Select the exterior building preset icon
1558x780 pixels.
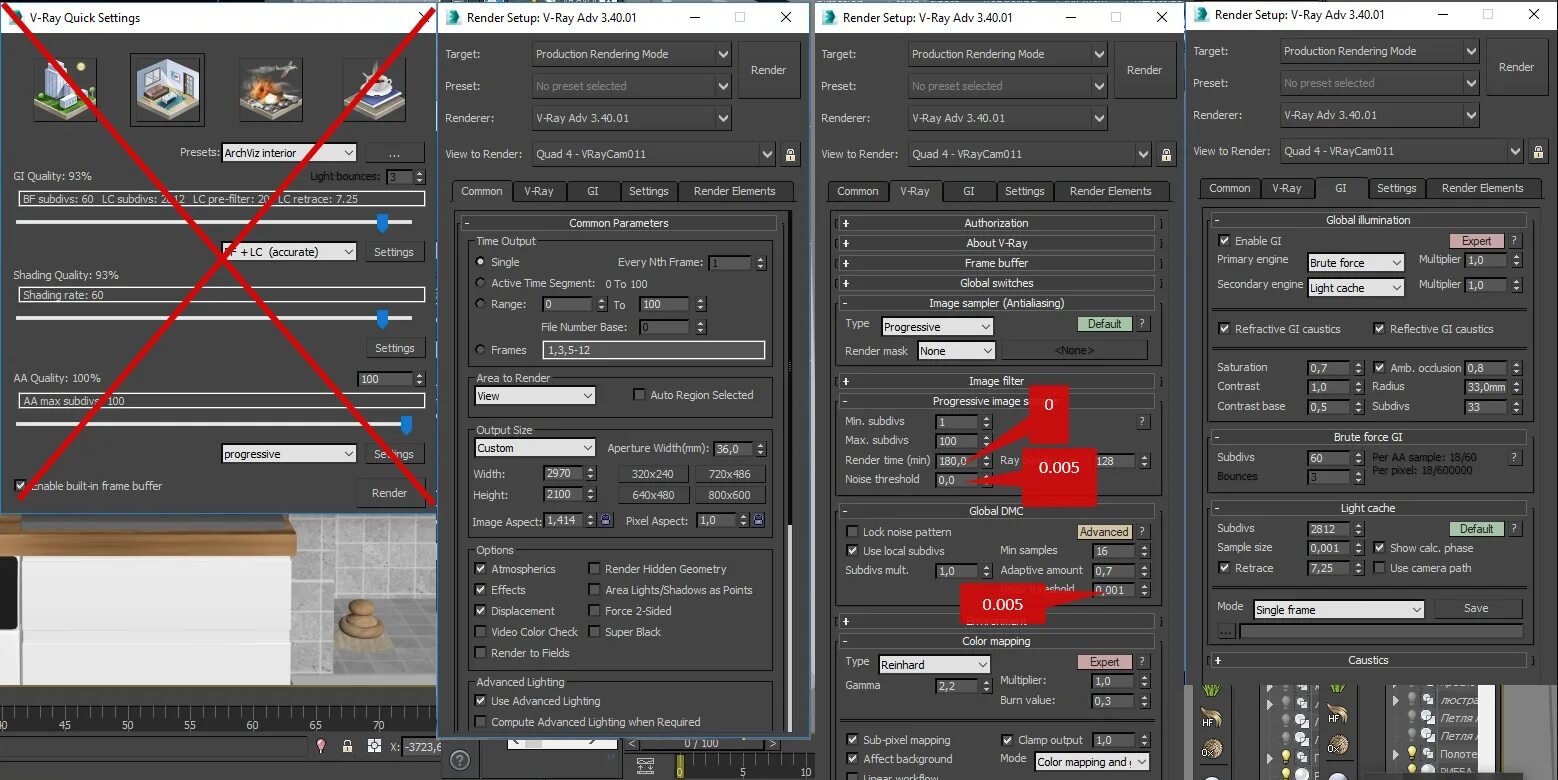[x=64, y=90]
